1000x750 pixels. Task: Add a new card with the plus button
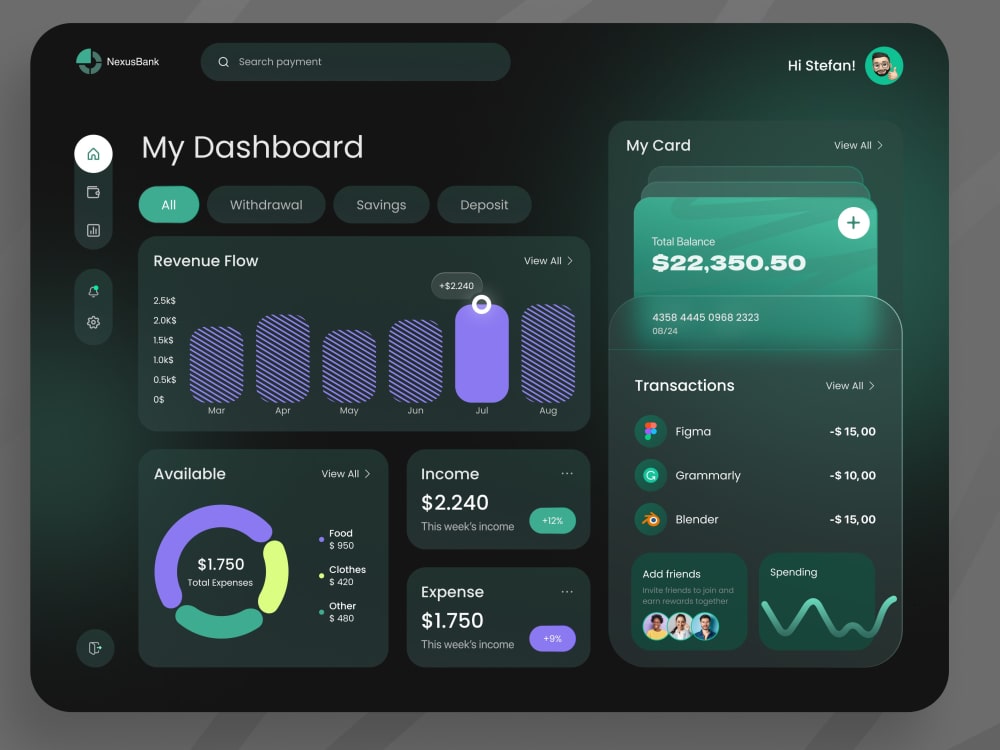pos(853,222)
